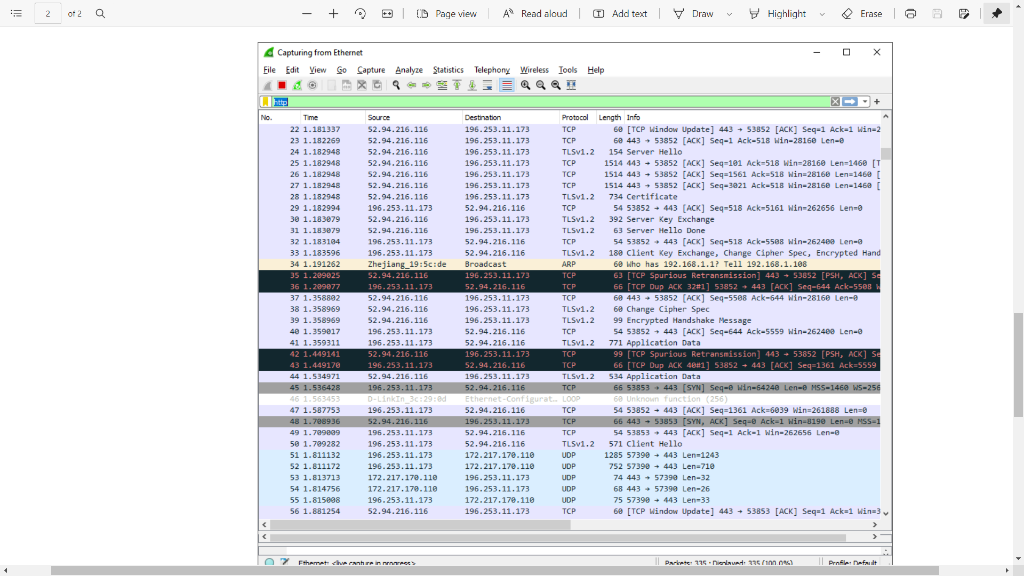
Task: Toggle colorize packet list
Action: [x=506, y=85]
